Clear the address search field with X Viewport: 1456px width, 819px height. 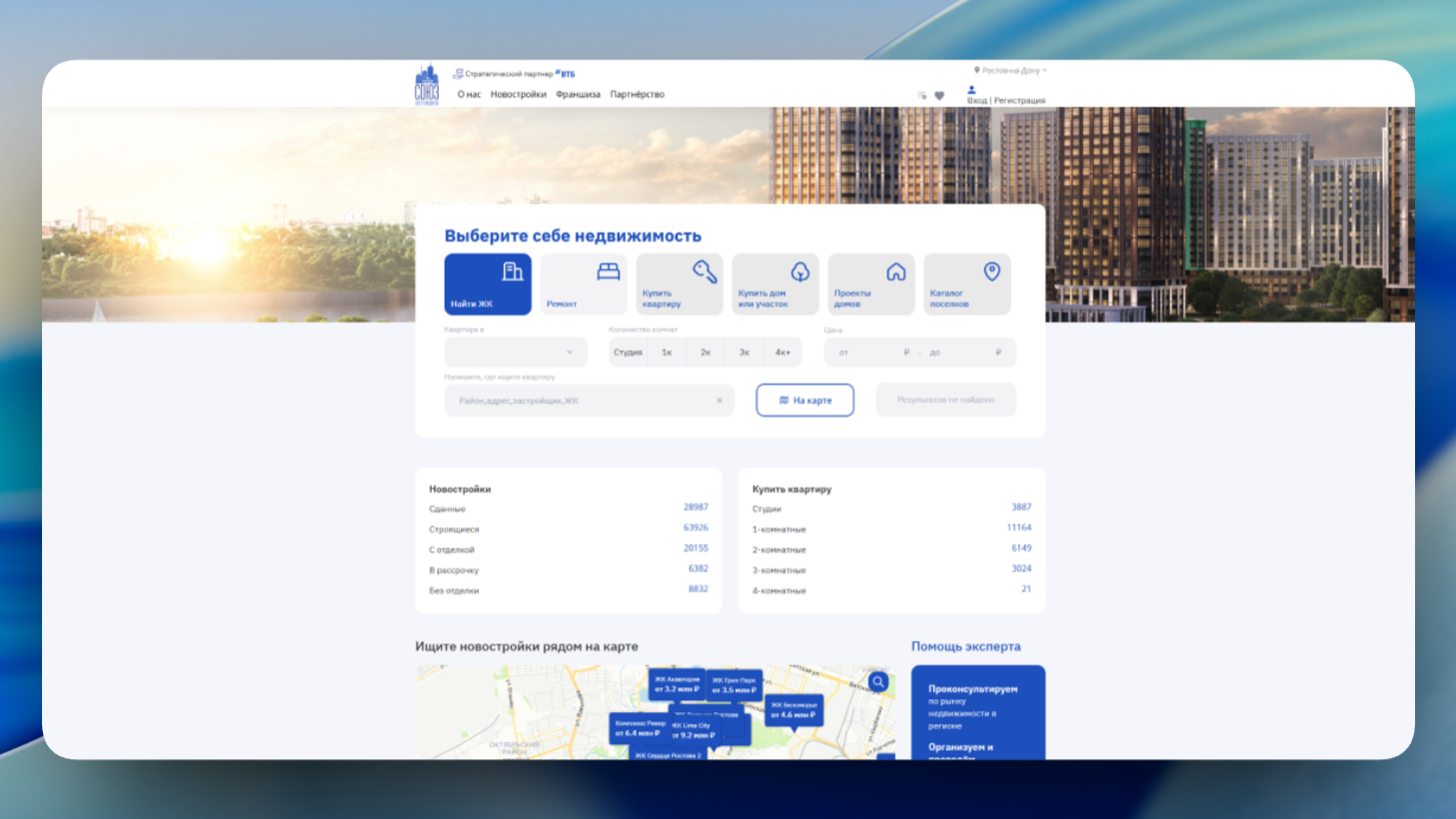point(720,401)
